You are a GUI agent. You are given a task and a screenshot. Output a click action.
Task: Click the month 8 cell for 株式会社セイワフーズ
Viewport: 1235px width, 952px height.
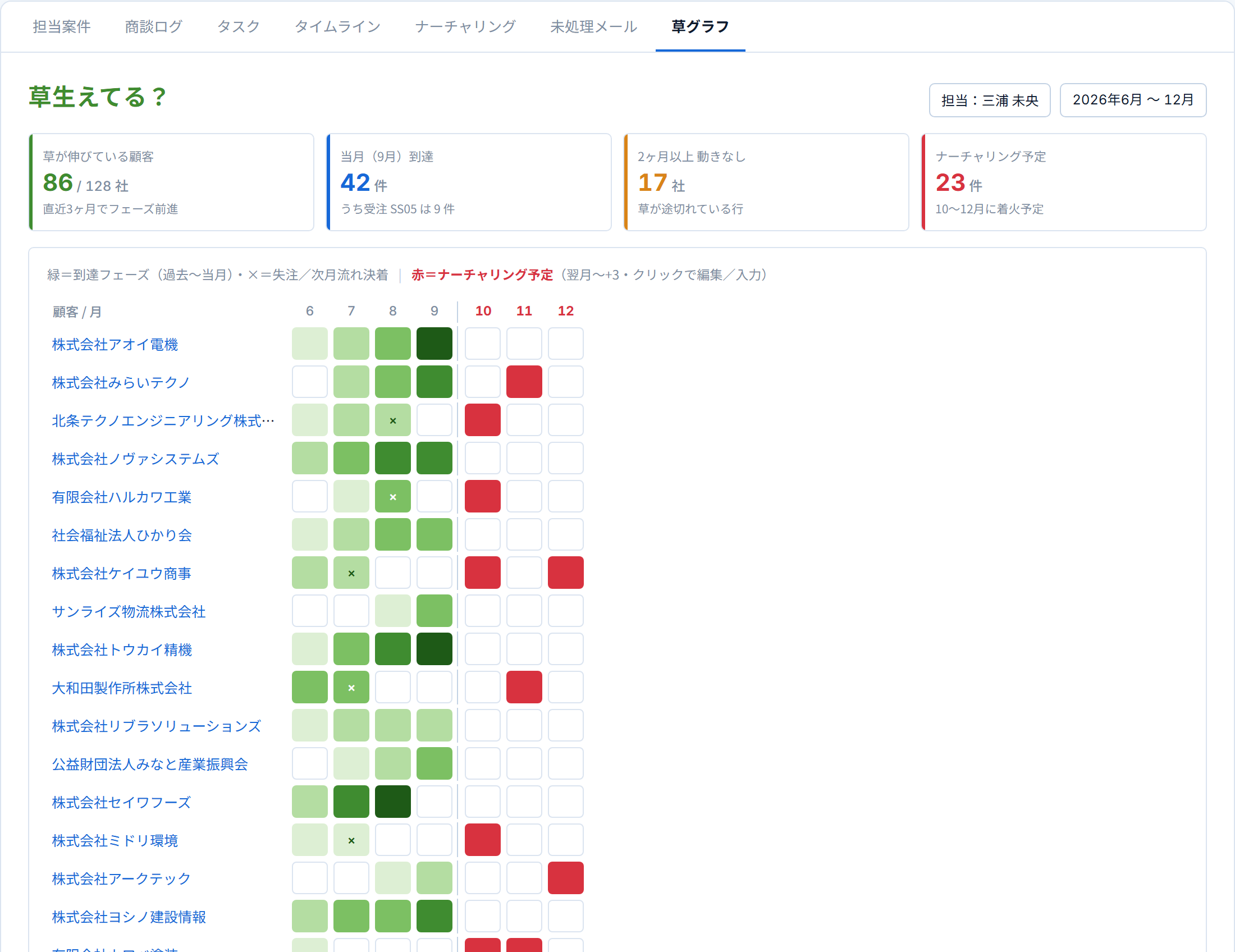click(393, 802)
